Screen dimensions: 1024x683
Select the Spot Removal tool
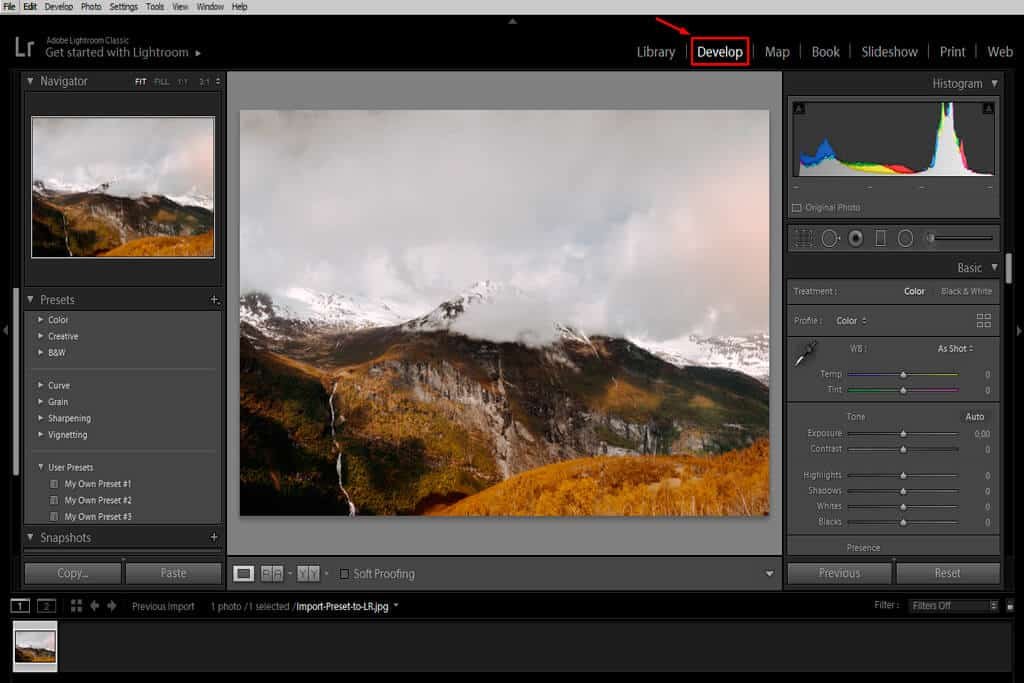tap(830, 238)
